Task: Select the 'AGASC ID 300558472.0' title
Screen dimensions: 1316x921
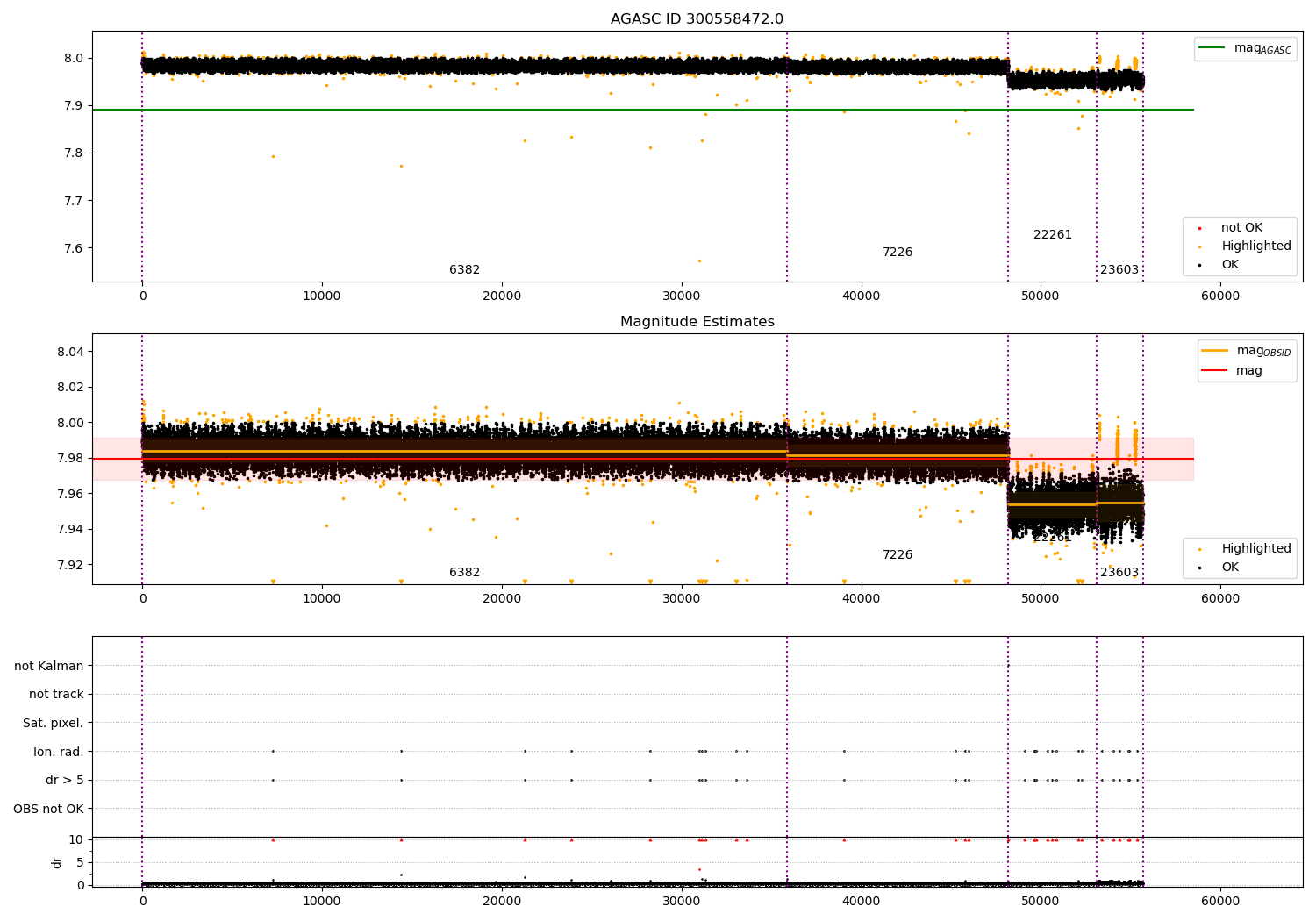Action: coord(697,19)
